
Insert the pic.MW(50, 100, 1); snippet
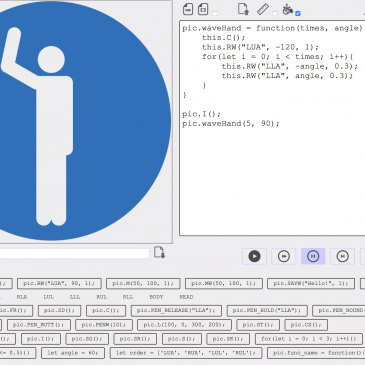coord(224,284)
